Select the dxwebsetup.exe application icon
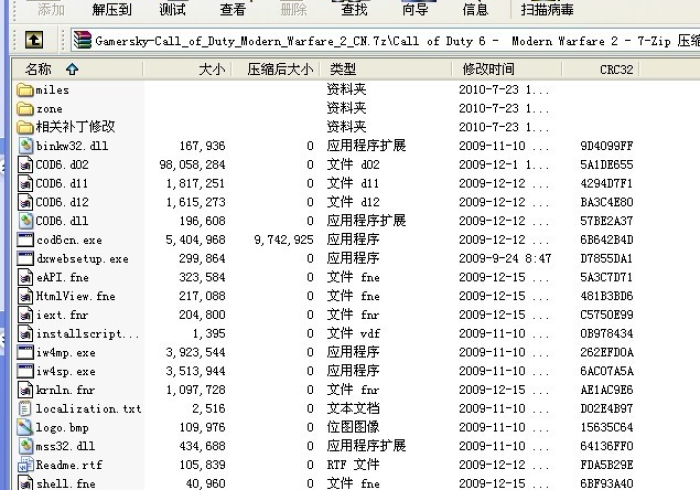The width and height of the screenshot is (700, 490). [x=25, y=258]
